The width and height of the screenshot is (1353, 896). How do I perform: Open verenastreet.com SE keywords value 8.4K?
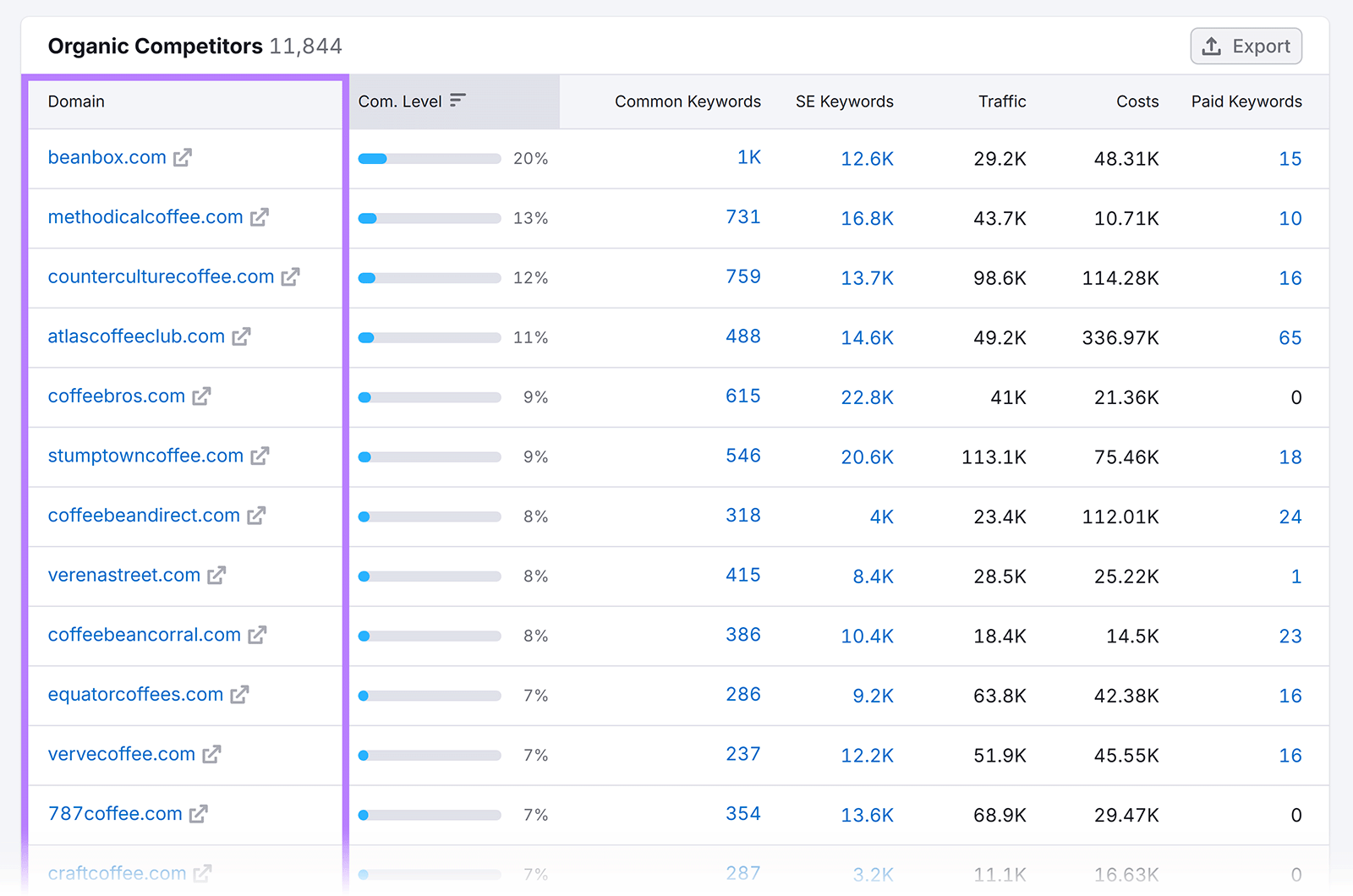[x=873, y=576]
